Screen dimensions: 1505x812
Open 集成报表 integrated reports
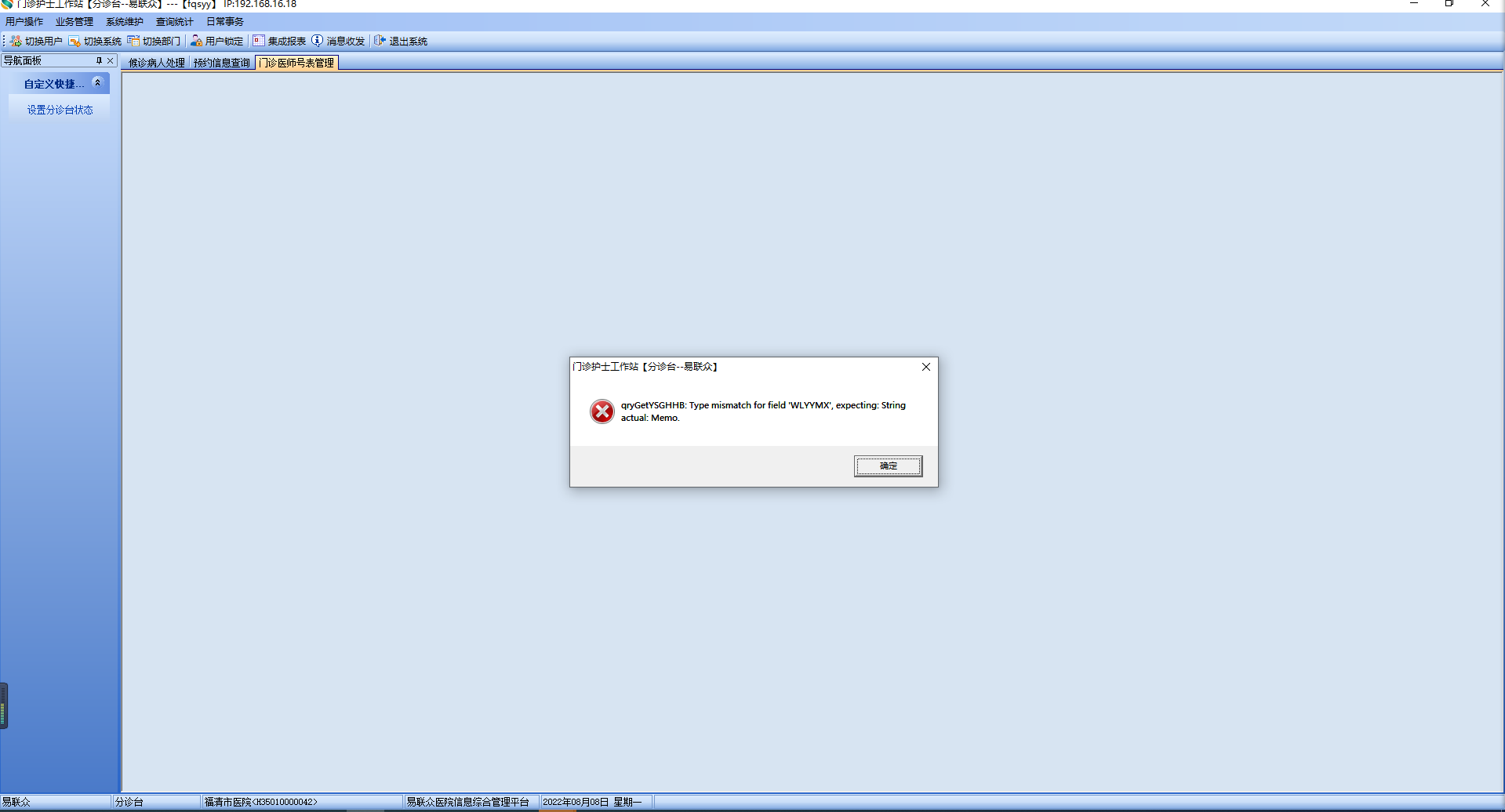[279, 41]
